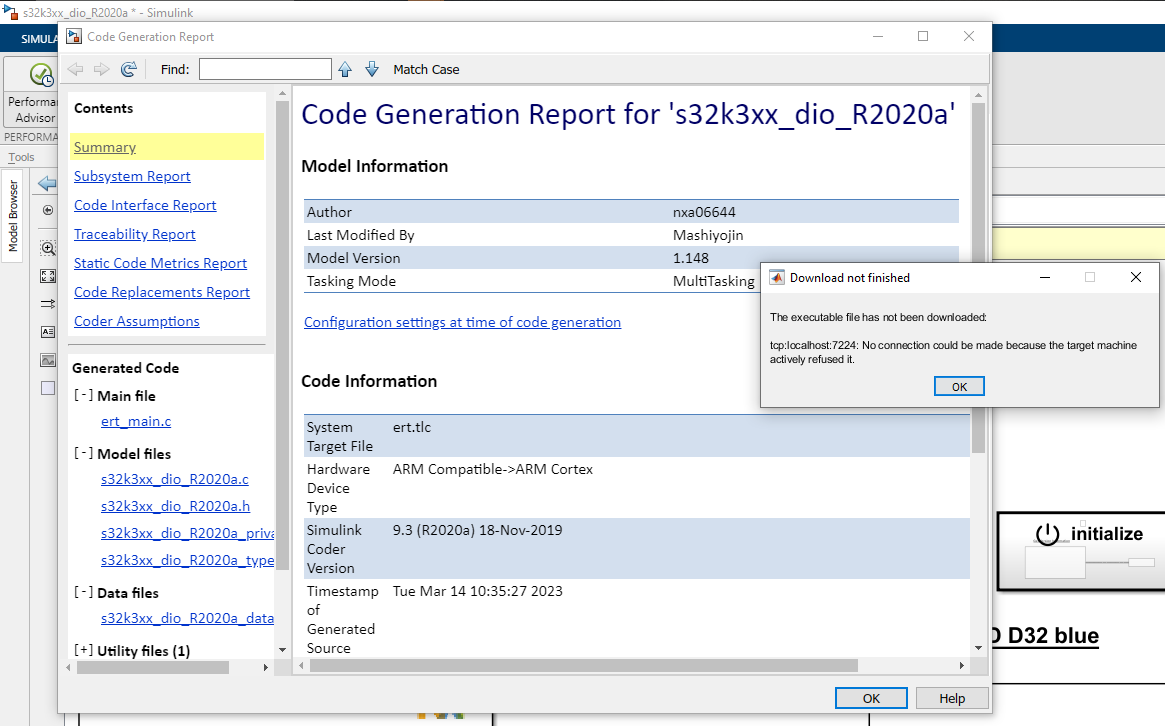
Task: Open the Model Browser side tab
Action: click(13, 216)
